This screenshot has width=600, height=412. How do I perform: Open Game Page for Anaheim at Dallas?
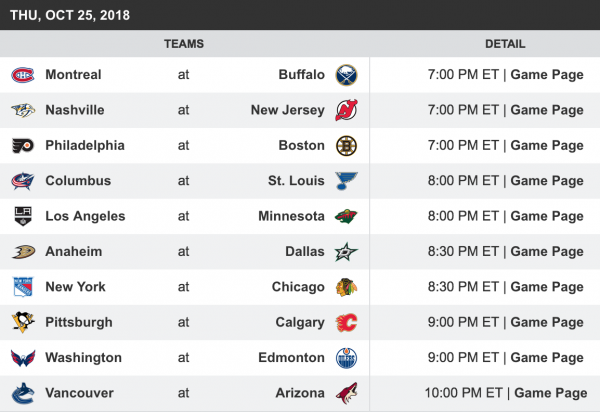click(546, 252)
